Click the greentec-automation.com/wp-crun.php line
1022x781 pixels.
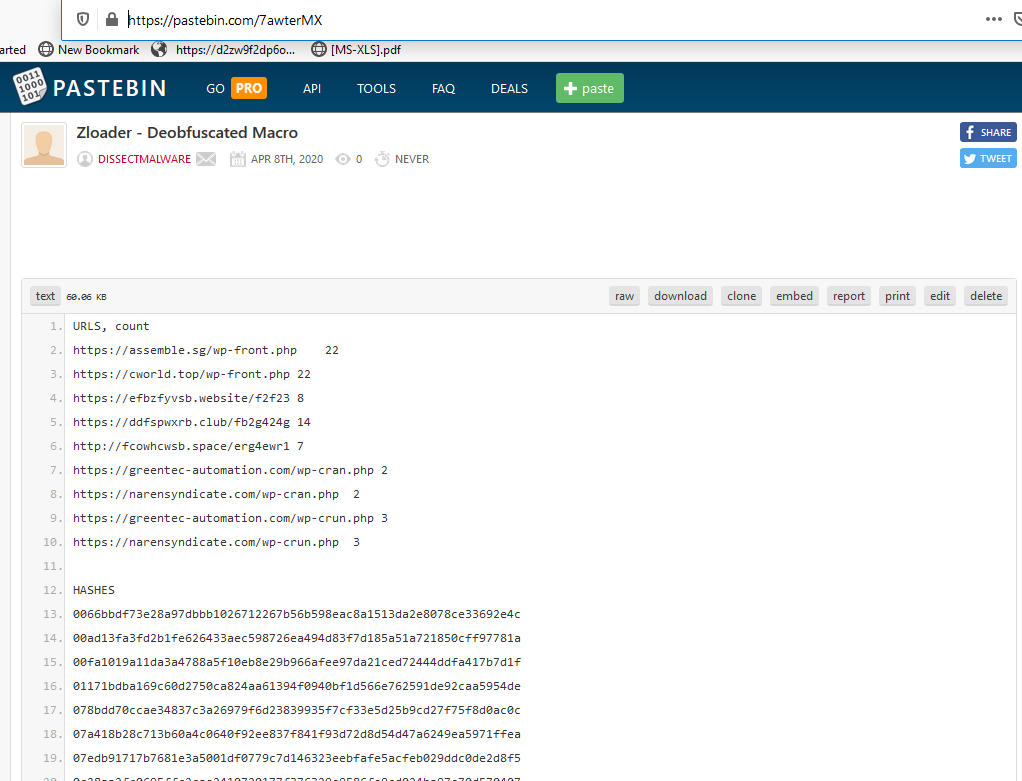click(x=230, y=518)
